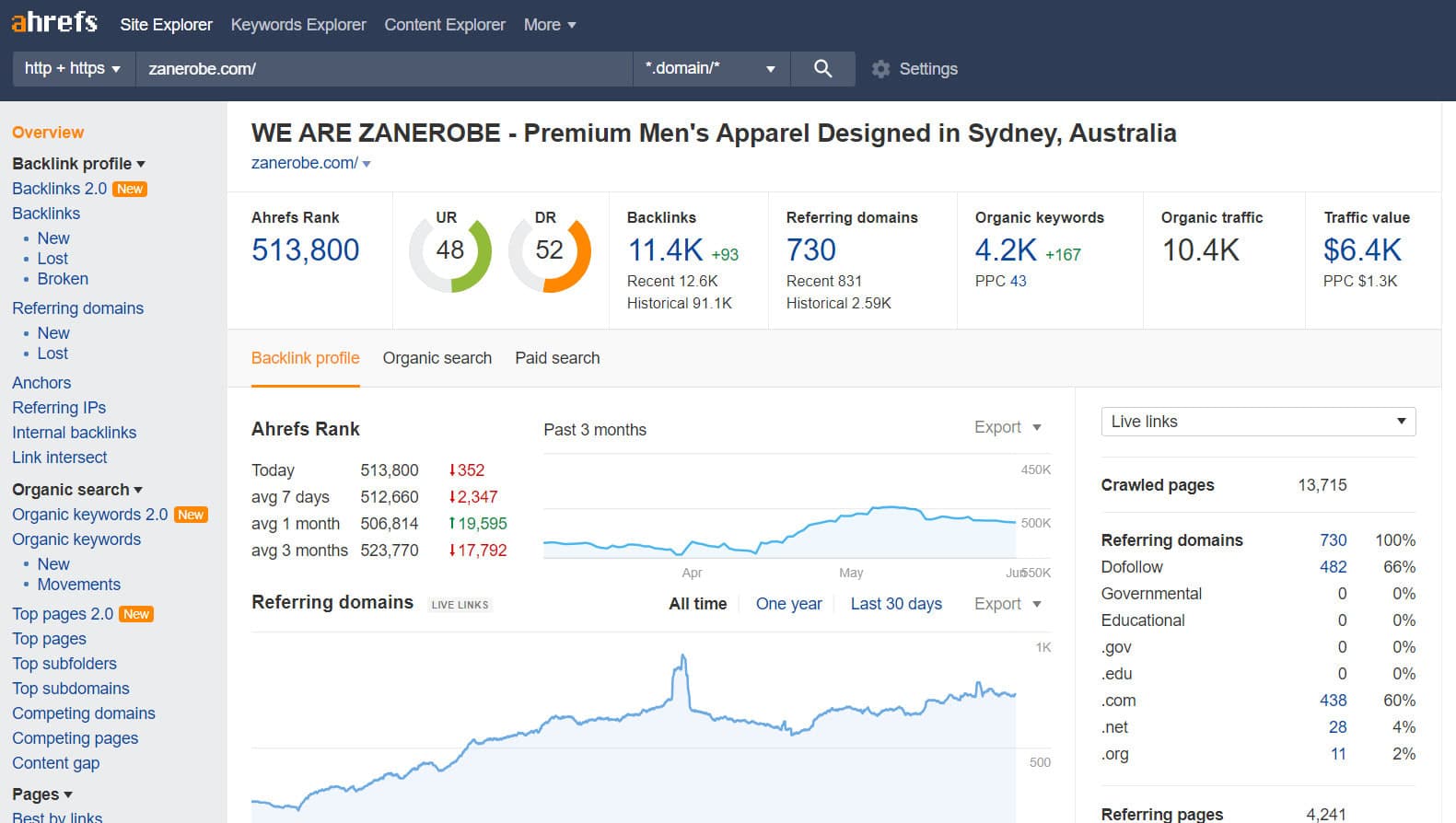Open Content gap in sidebar
Image resolution: width=1456 pixels, height=823 pixels.
pos(56,763)
